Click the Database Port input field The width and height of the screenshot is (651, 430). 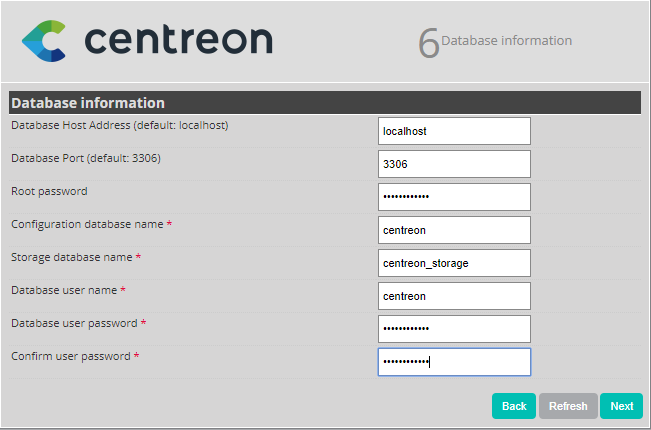(x=454, y=164)
